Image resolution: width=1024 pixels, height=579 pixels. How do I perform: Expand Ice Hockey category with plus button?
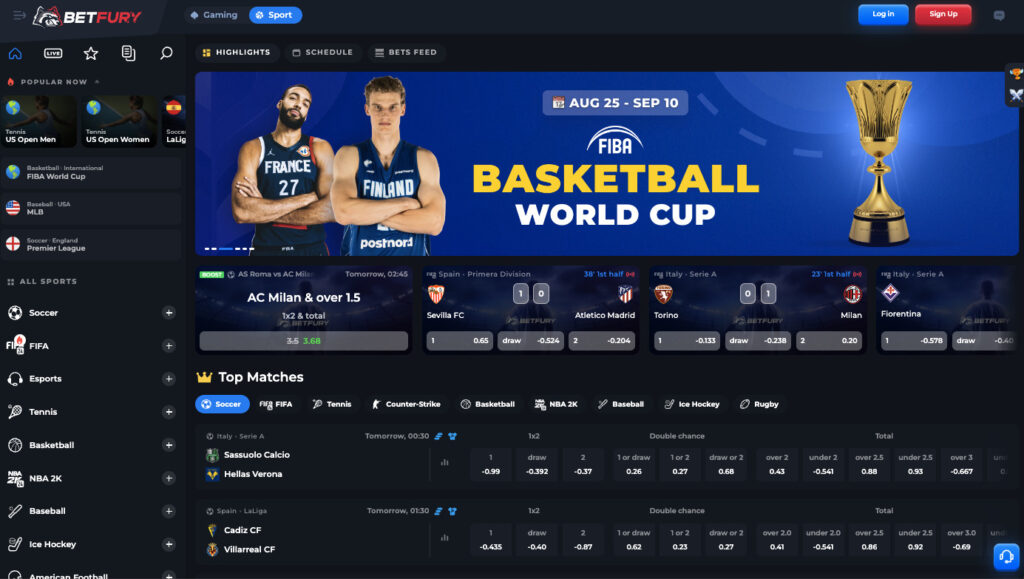point(168,544)
